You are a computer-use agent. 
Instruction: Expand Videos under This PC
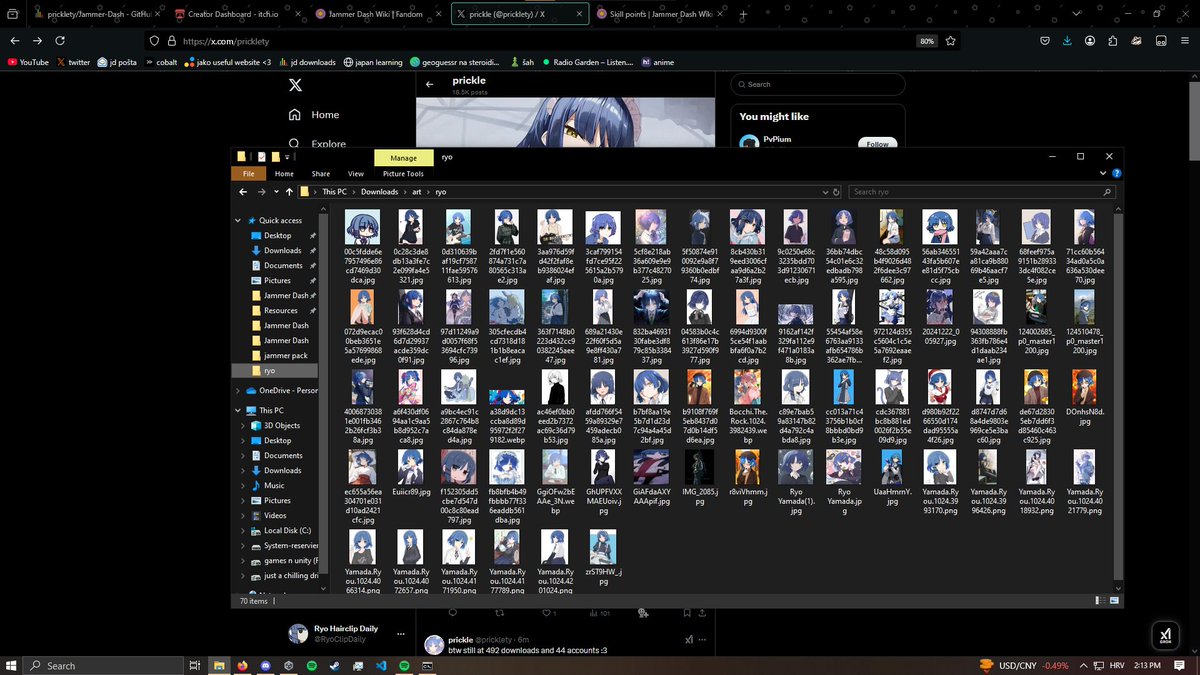(x=244, y=515)
